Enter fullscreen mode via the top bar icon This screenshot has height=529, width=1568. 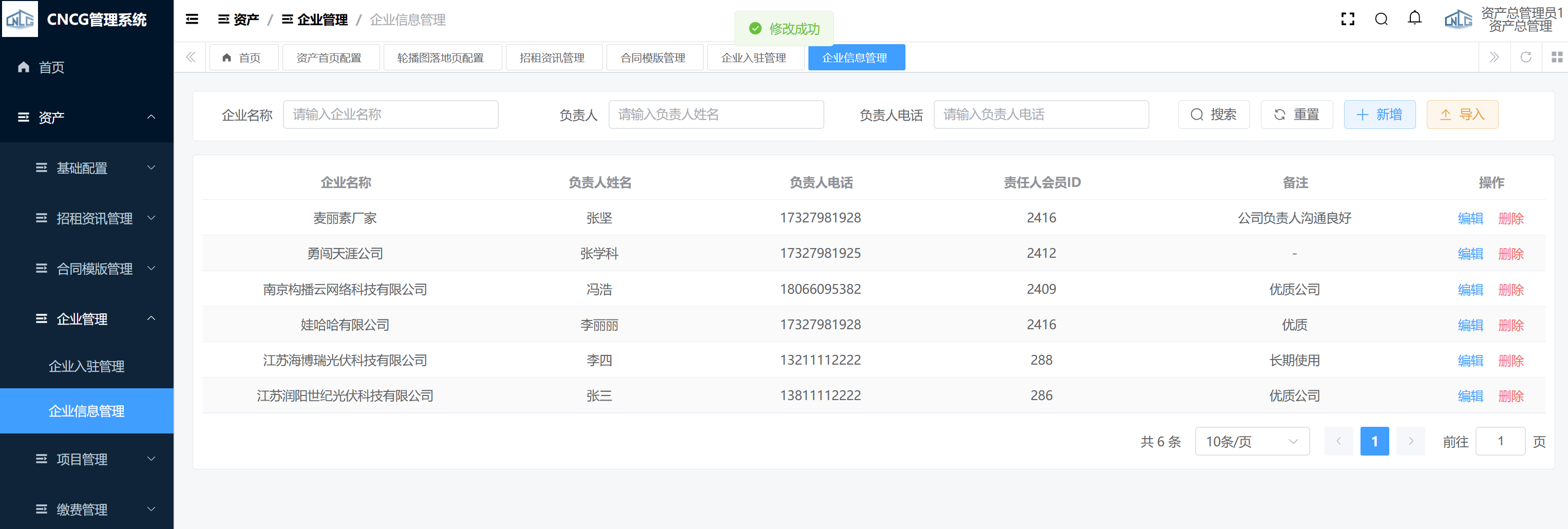(x=1348, y=20)
